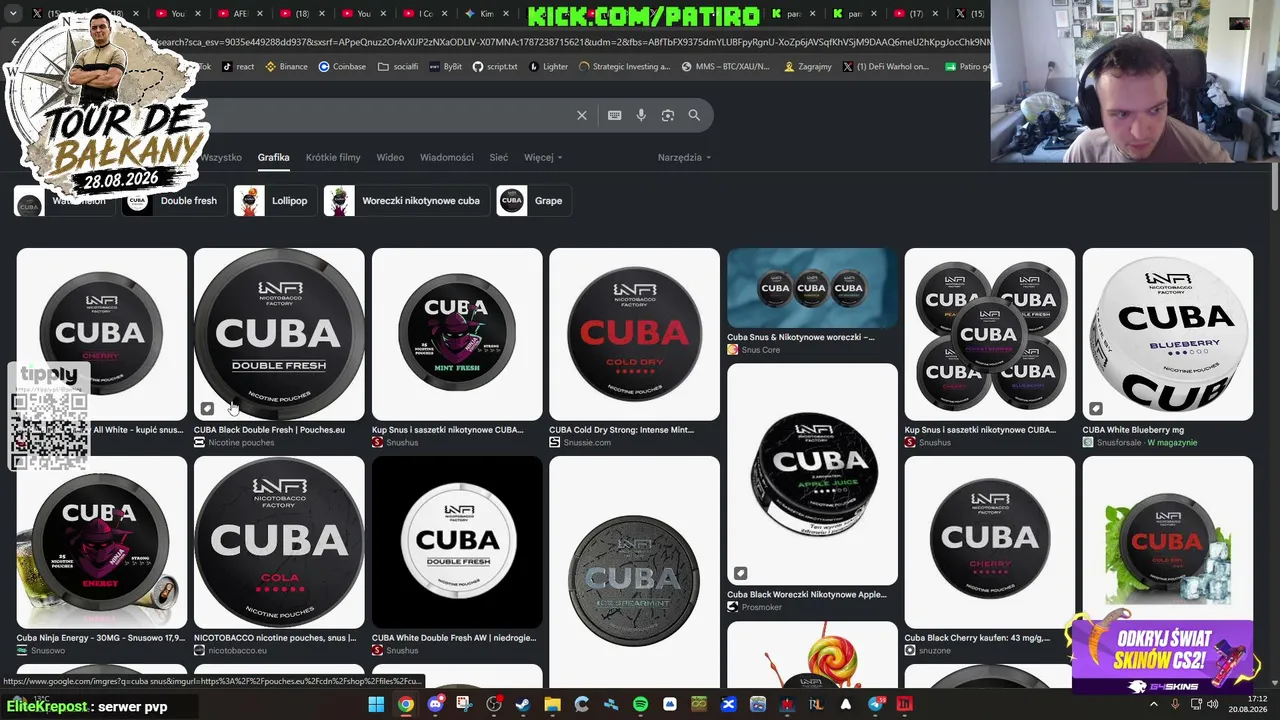This screenshot has width=1280, height=720.
Task: Open the react bookmark
Action: [238, 67]
